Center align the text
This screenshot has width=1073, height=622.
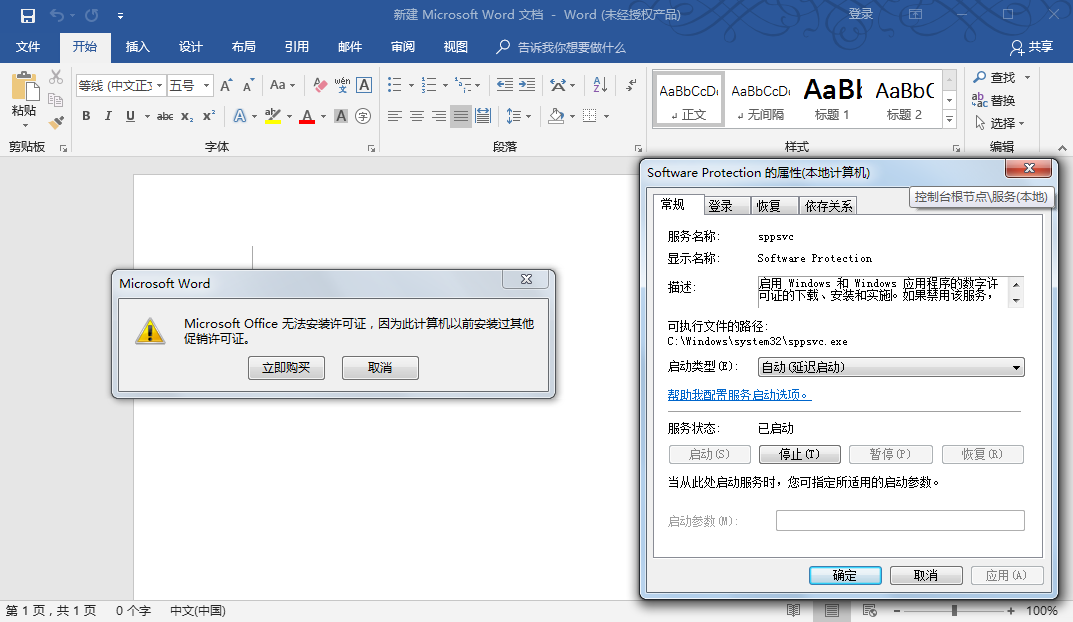(x=417, y=116)
